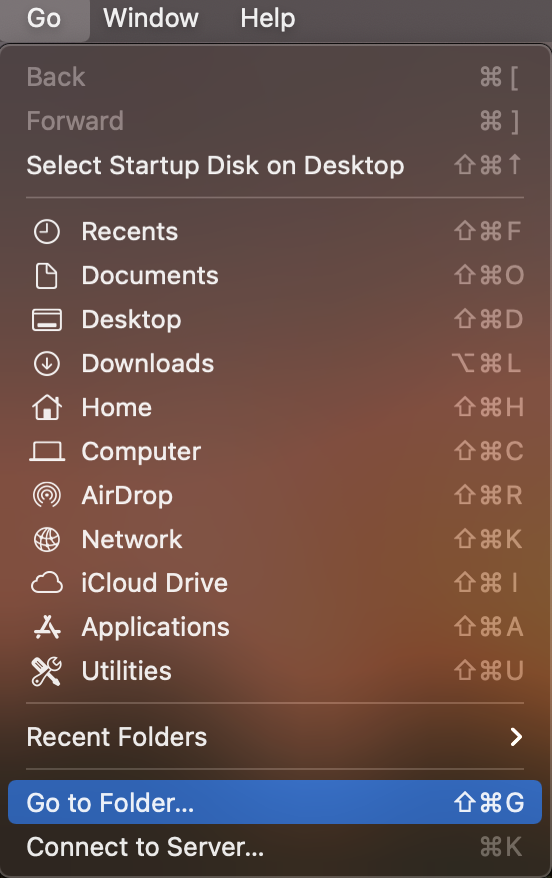Select the Computer label
Viewport: 552px width, 878px height.
click(x=141, y=451)
